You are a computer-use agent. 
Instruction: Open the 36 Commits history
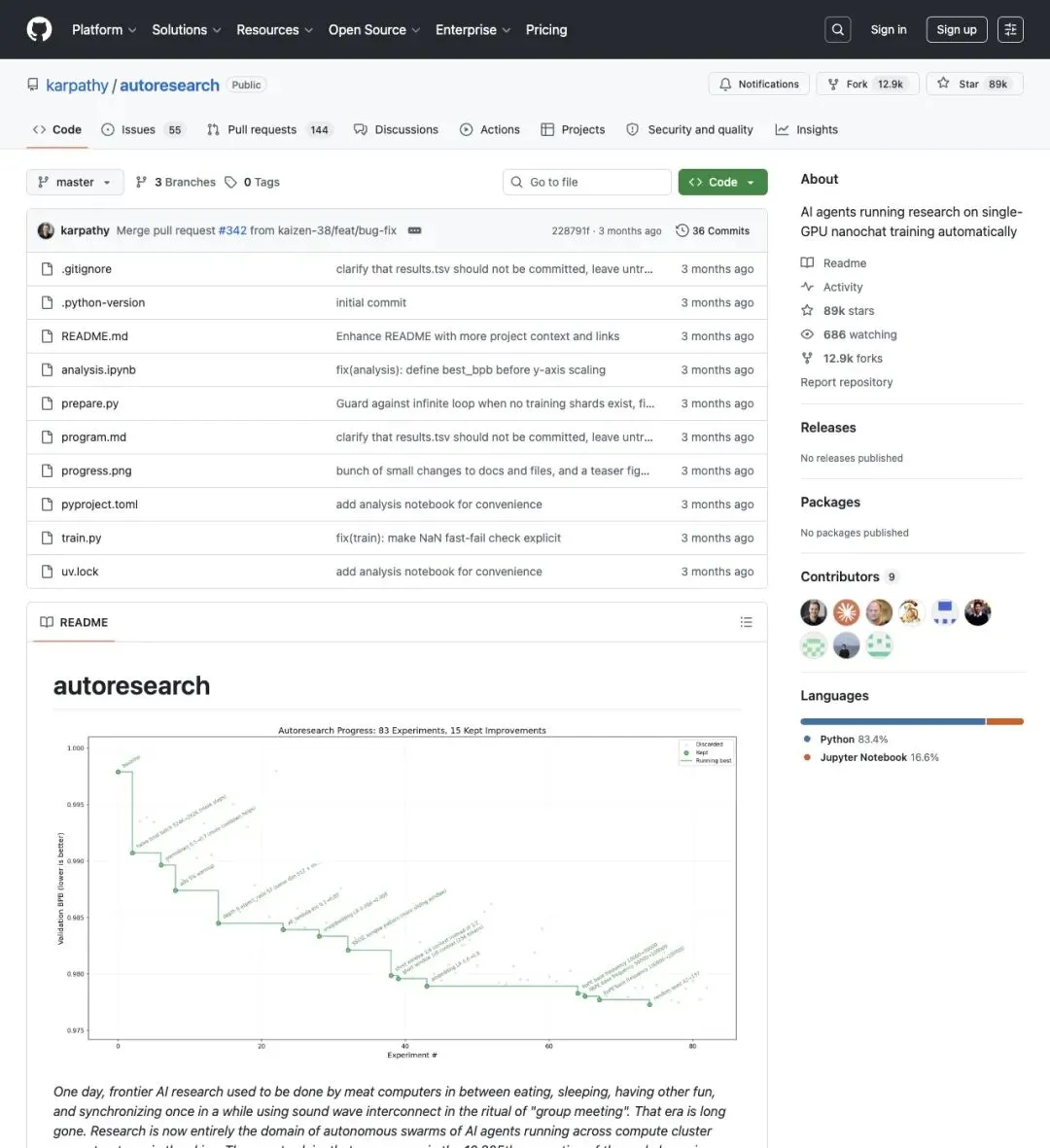point(713,230)
